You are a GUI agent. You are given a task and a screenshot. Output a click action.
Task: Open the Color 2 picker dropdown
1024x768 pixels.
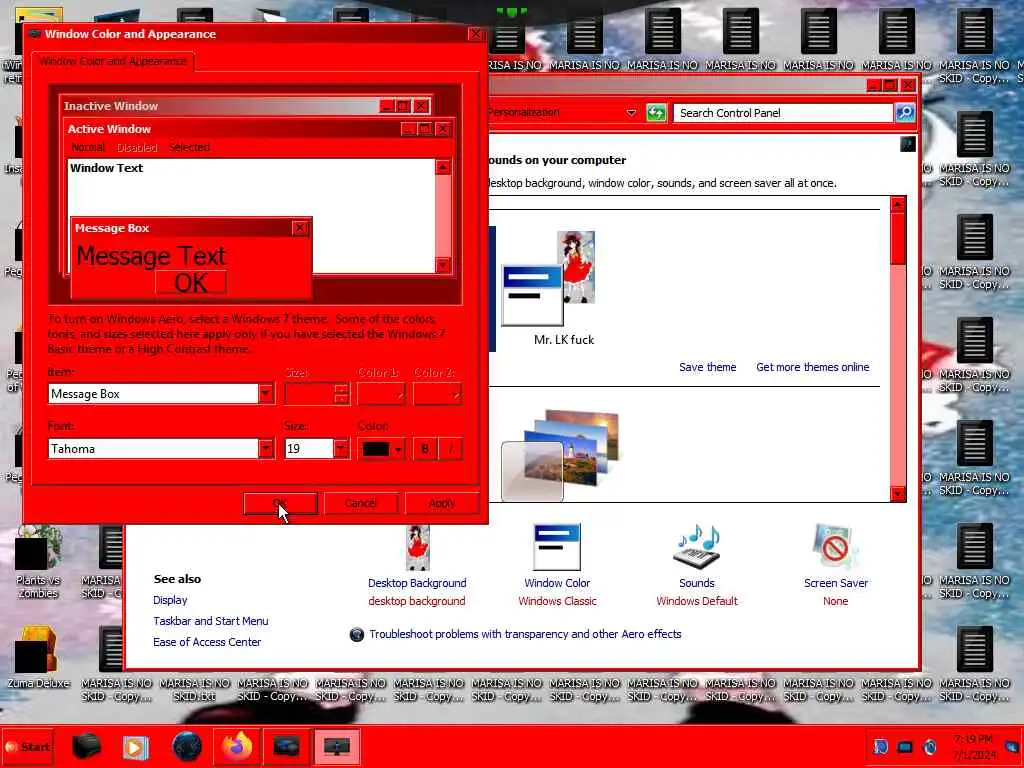coord(438,394)
